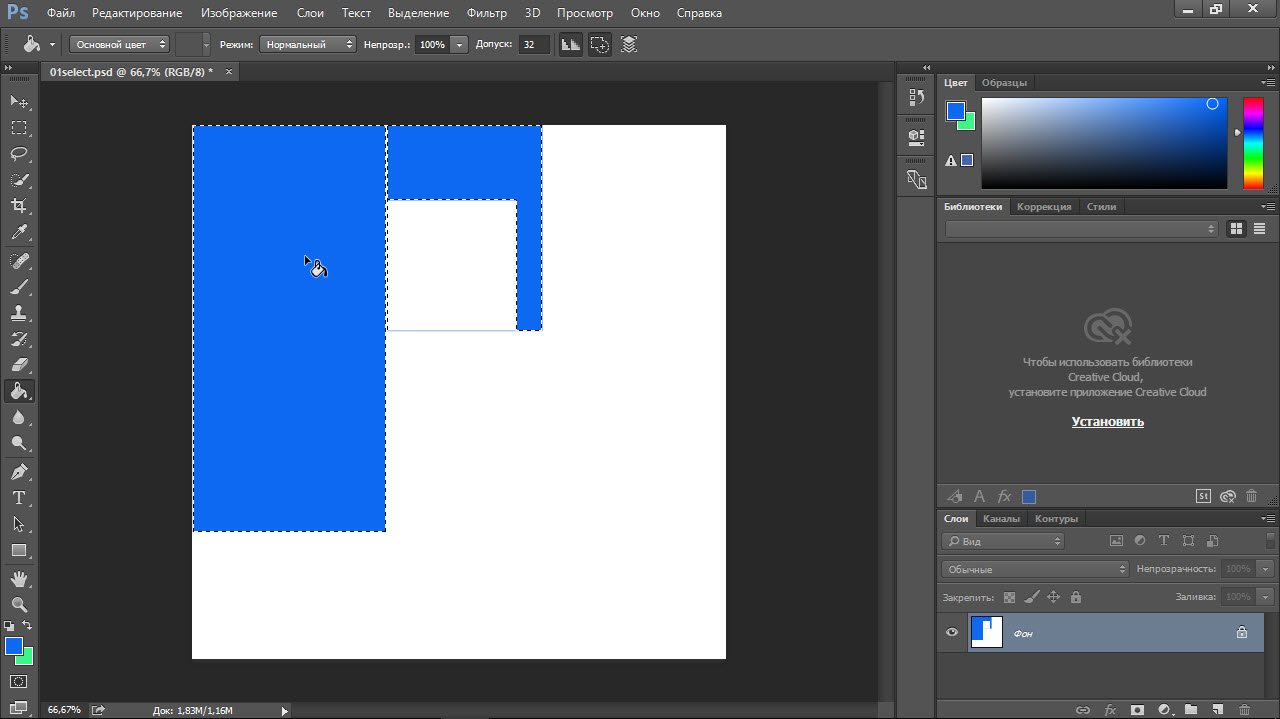Image resolution: width=1280 pixels, height=719 pixels.
Task: Open the Основной цвет fill source dropdown
Action: (119, 45)
